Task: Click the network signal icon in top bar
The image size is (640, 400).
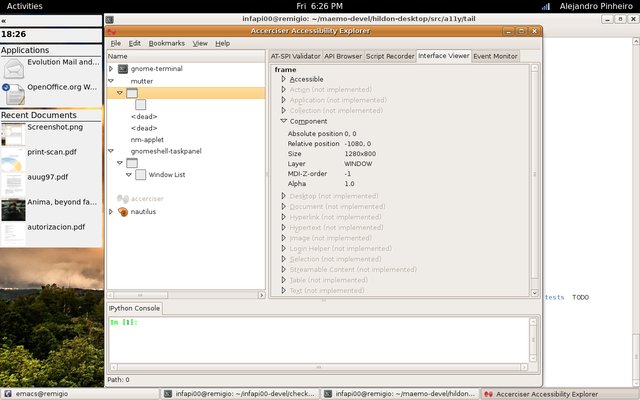Action: pos(546,7)
